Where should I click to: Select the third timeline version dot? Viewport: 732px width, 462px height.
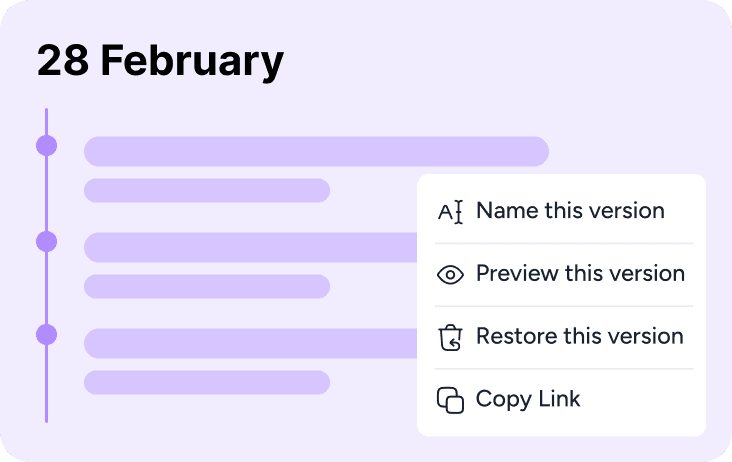click(x=47, y=335)
